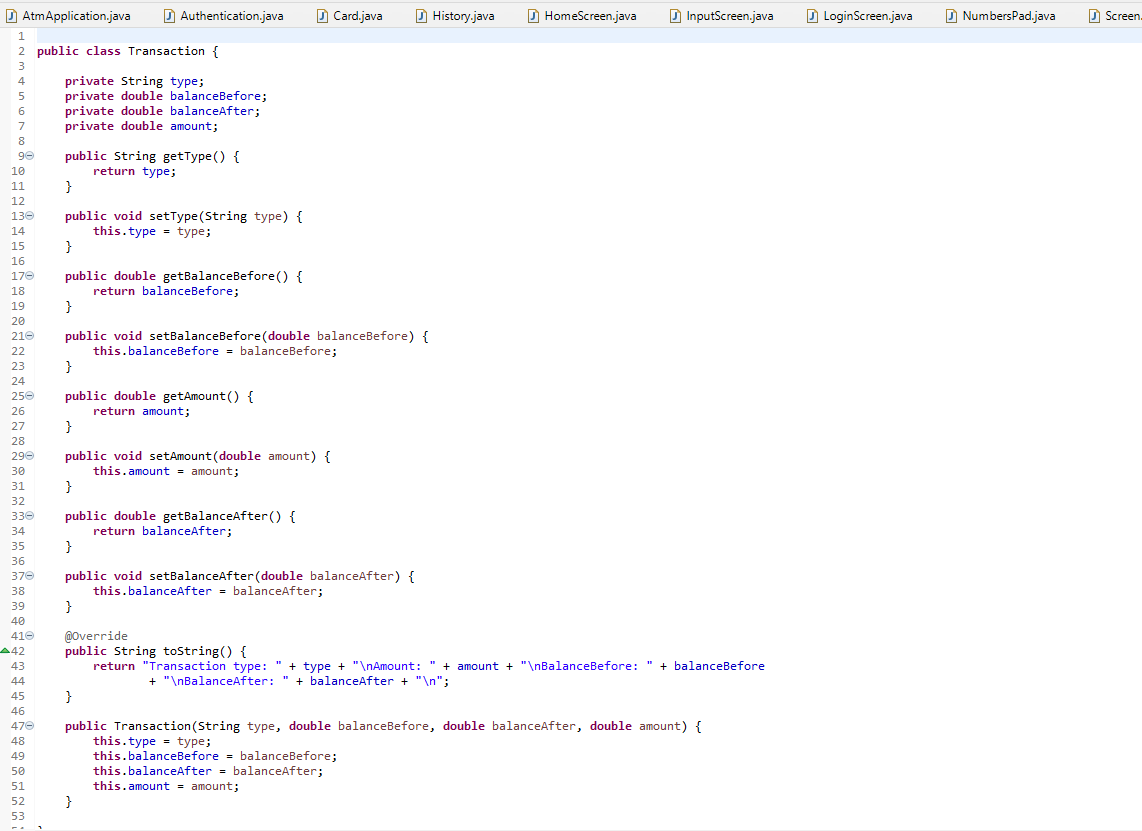The height and width of the screenshot is (831, 1142).
Task: Click the green change marker near line 42
Action: coord(7,650)
